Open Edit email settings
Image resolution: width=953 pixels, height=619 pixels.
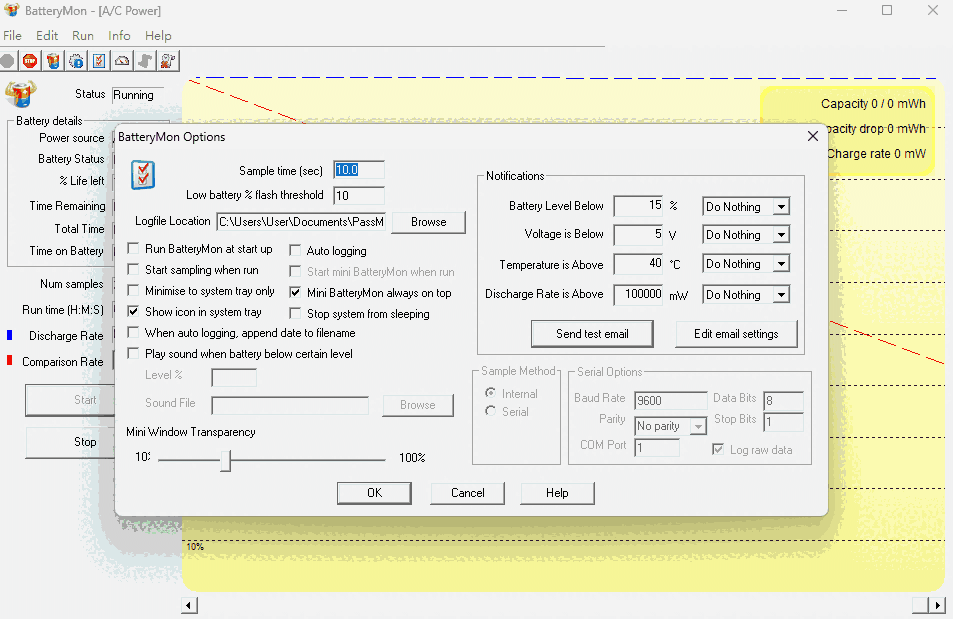[736, 334]
